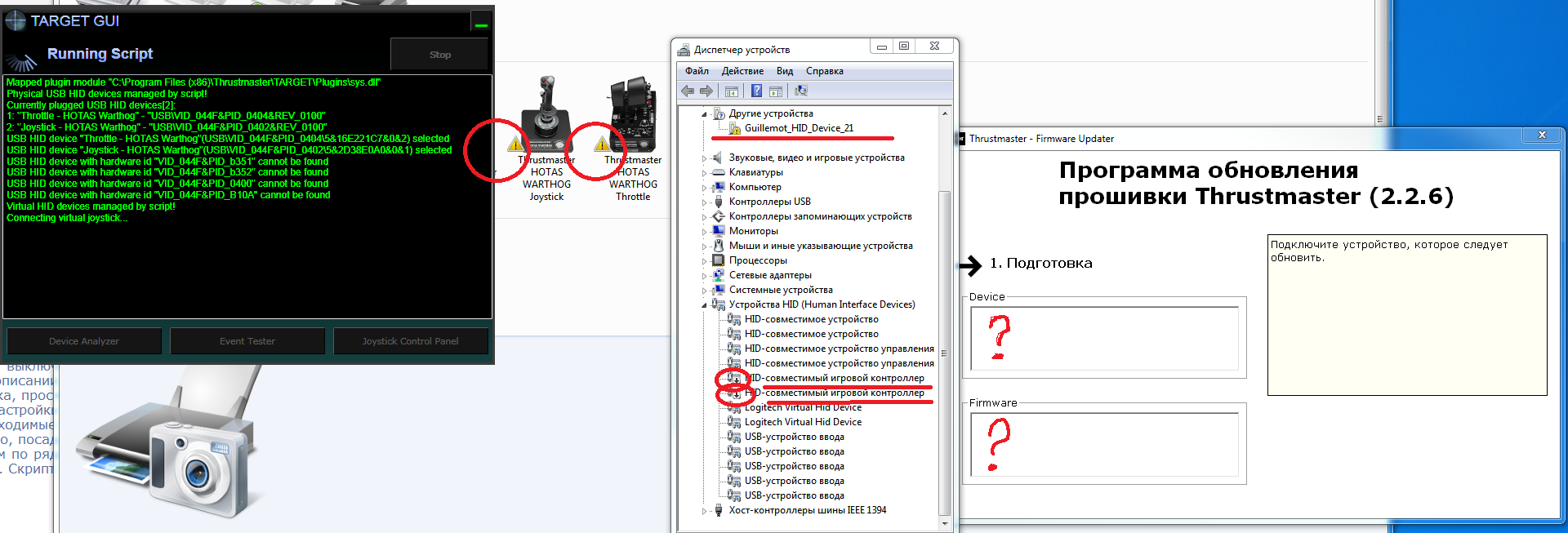This screenshot has width=1568, height=533.
Task: Collapse the Другие устройства category
Action: coord(705,114)
